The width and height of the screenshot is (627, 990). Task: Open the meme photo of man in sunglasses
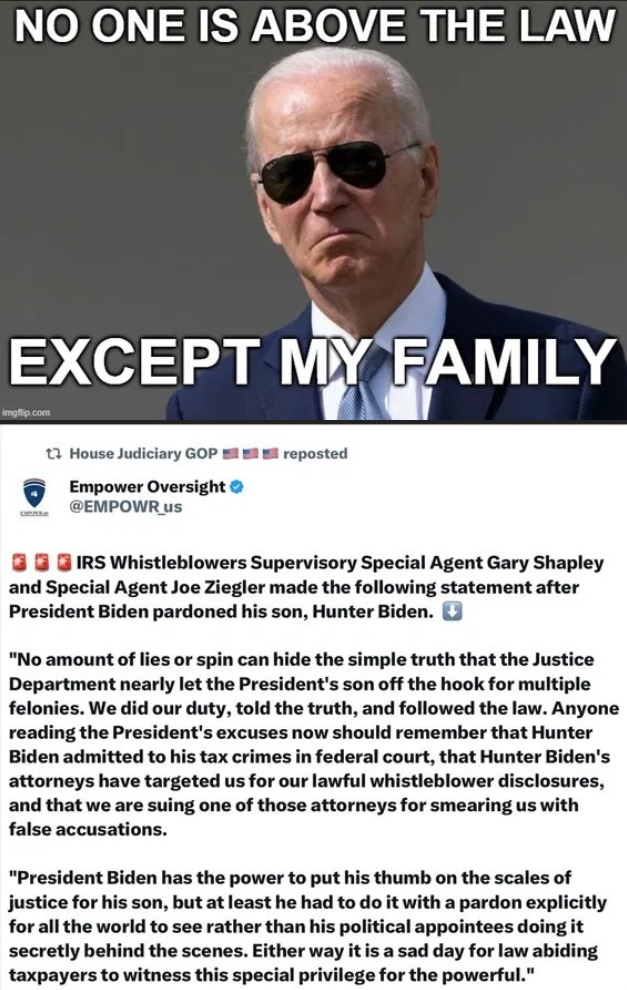point(313,212)
